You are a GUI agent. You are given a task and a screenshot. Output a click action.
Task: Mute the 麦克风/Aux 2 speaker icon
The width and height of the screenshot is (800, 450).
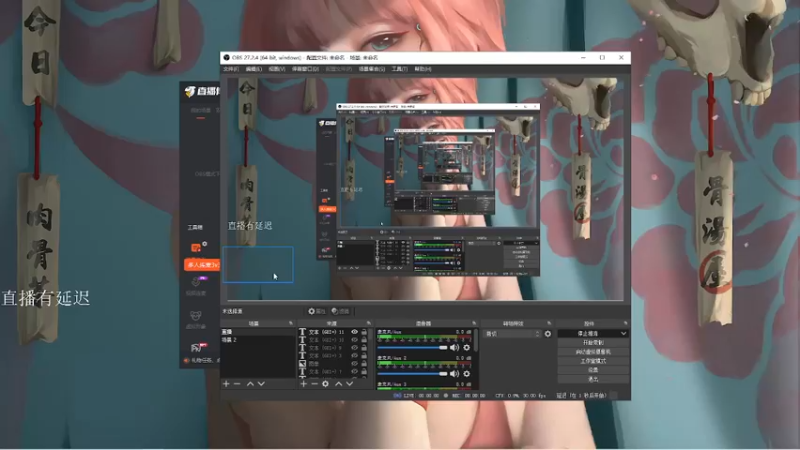click(x=454, y=373)
